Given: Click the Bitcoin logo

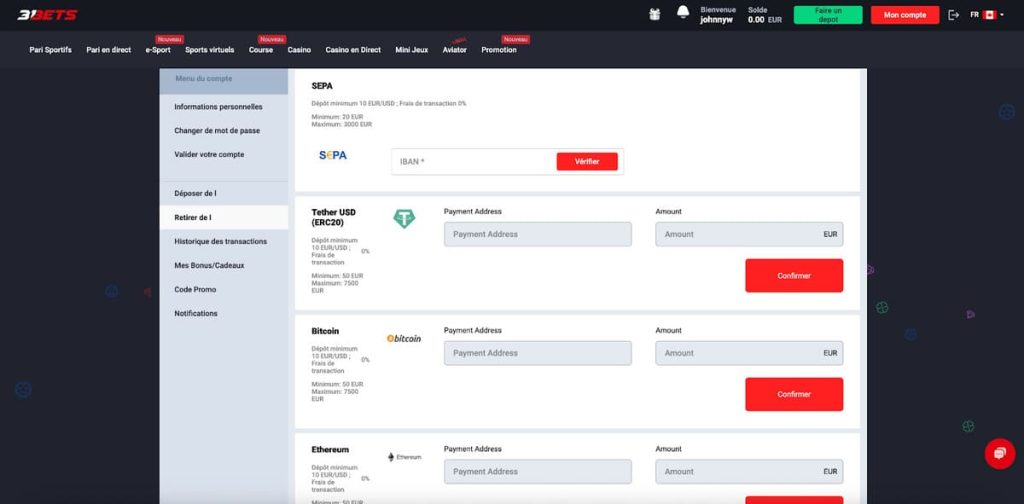Looking at the screenshot, I should (x=404, y=339).
